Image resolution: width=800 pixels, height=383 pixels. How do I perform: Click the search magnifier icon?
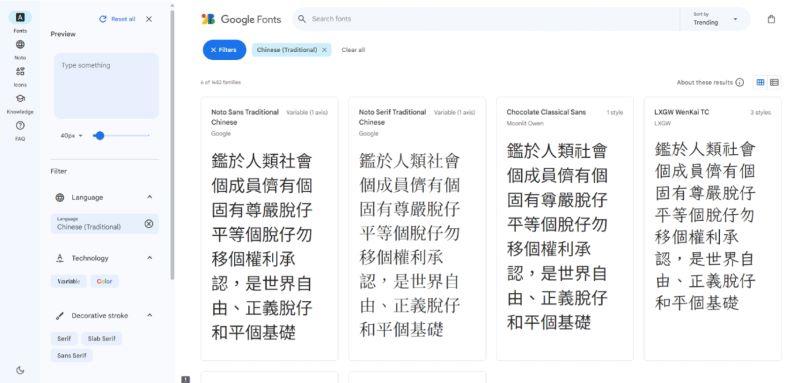point(302,19)
